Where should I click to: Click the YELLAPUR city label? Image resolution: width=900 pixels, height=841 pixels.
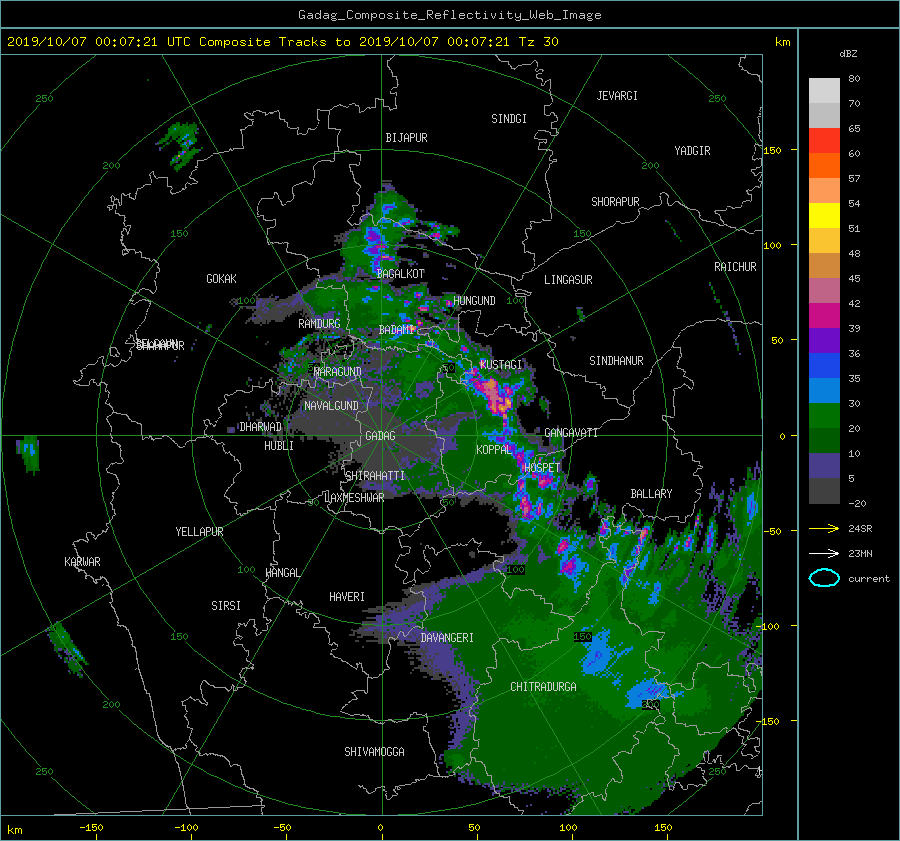pyautogui.click(x=199, y=532)
